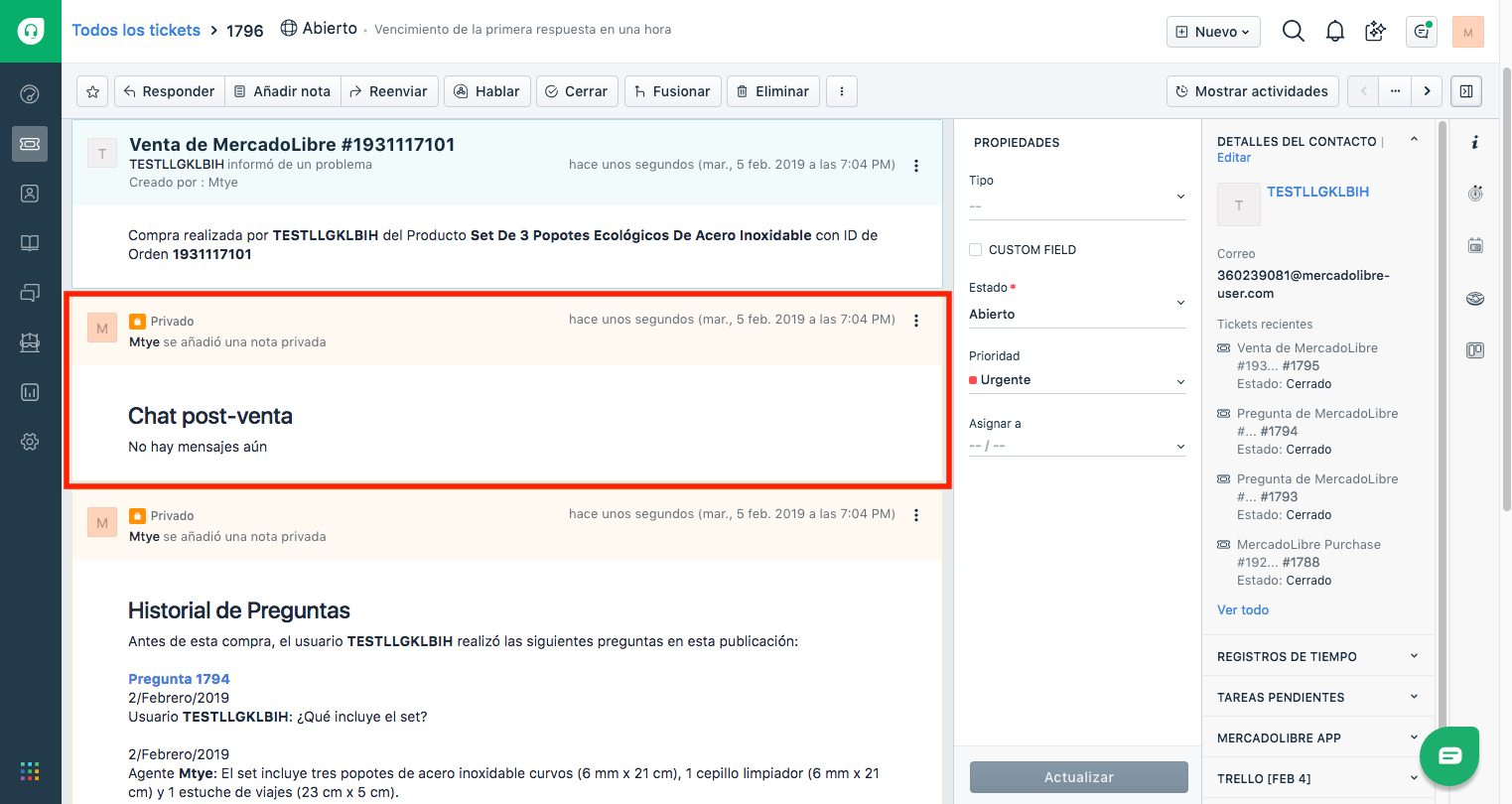Viewport: 1512px width, 804px height.
Task: Open the Tickets icon in sidebar
Action: tap(30, 144)
